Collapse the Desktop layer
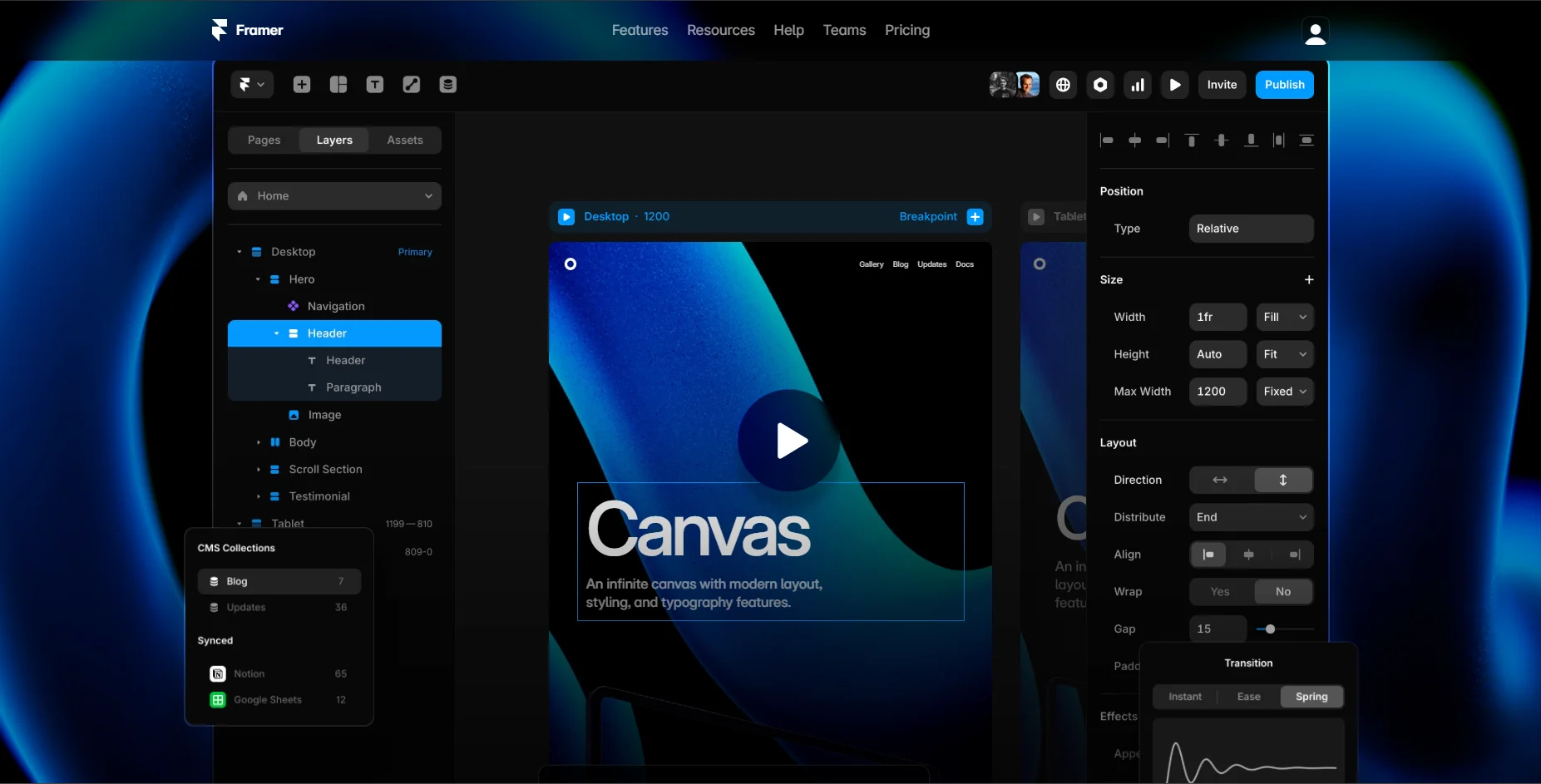 (x=240, y=252)
